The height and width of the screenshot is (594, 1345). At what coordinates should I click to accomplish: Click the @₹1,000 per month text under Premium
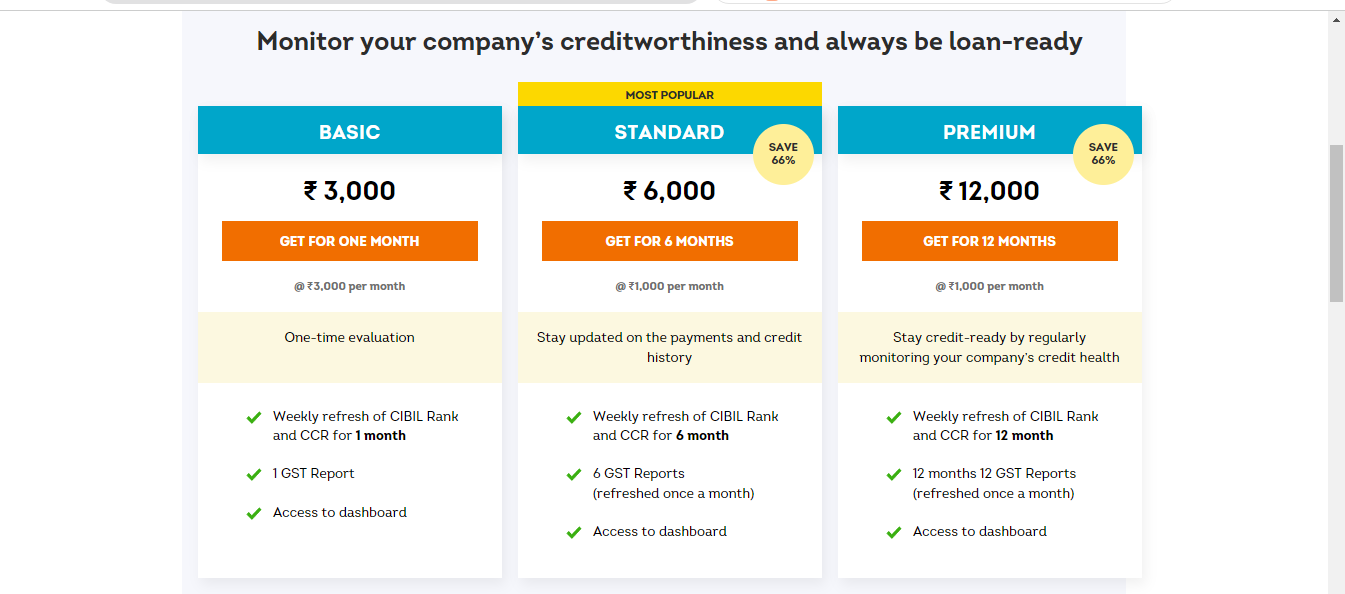(989, 286)
